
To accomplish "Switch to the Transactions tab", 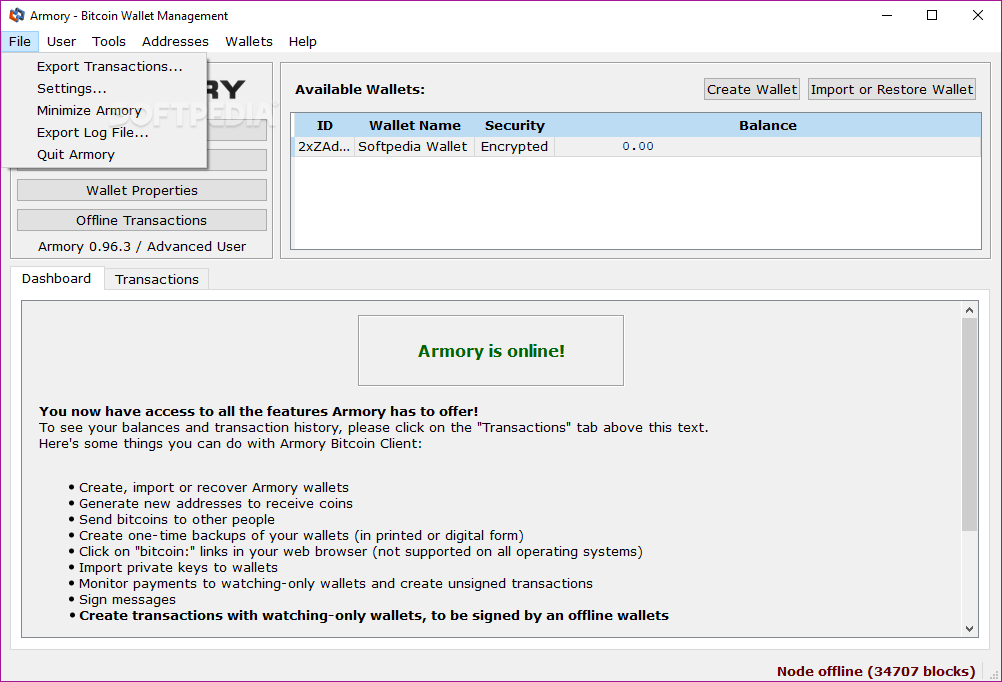I will tap(157, 279).
